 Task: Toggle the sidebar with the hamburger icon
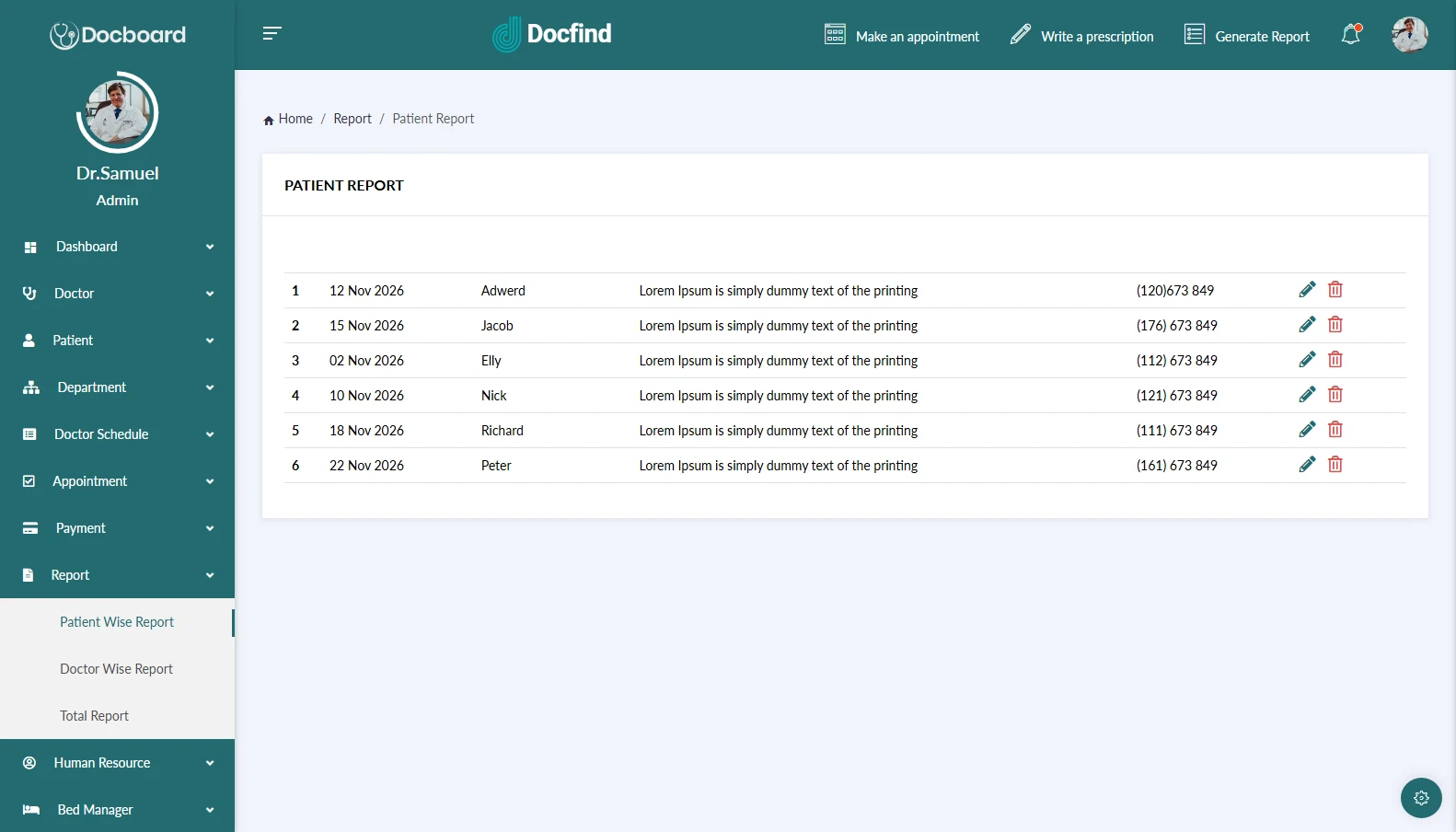(x=272, y=34)
